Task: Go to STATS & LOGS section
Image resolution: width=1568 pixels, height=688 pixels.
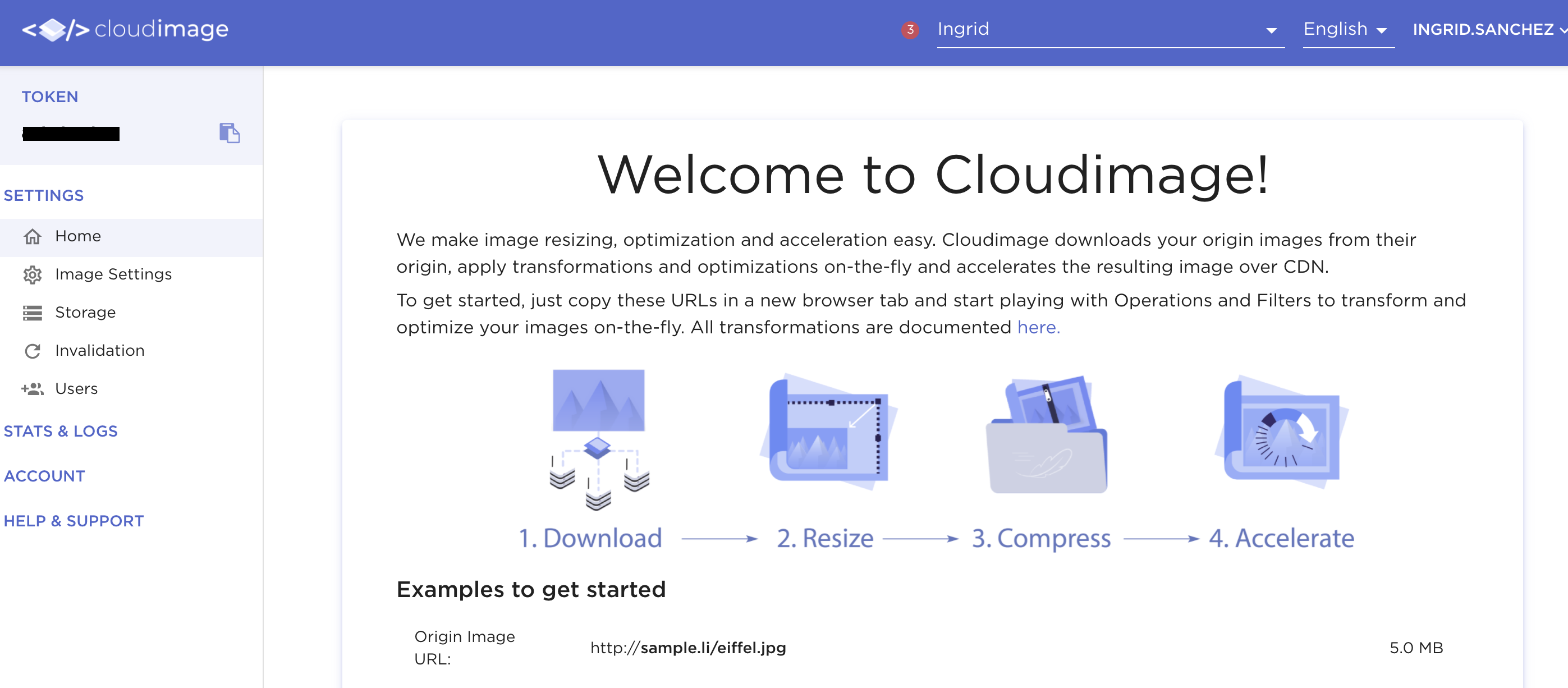Action: 61,431
